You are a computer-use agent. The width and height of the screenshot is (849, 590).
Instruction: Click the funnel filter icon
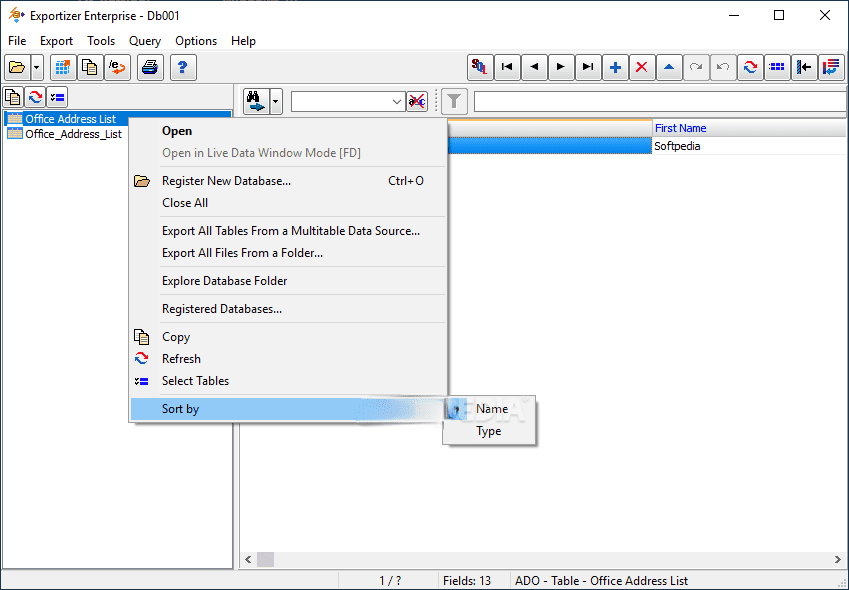pos(454,101)
